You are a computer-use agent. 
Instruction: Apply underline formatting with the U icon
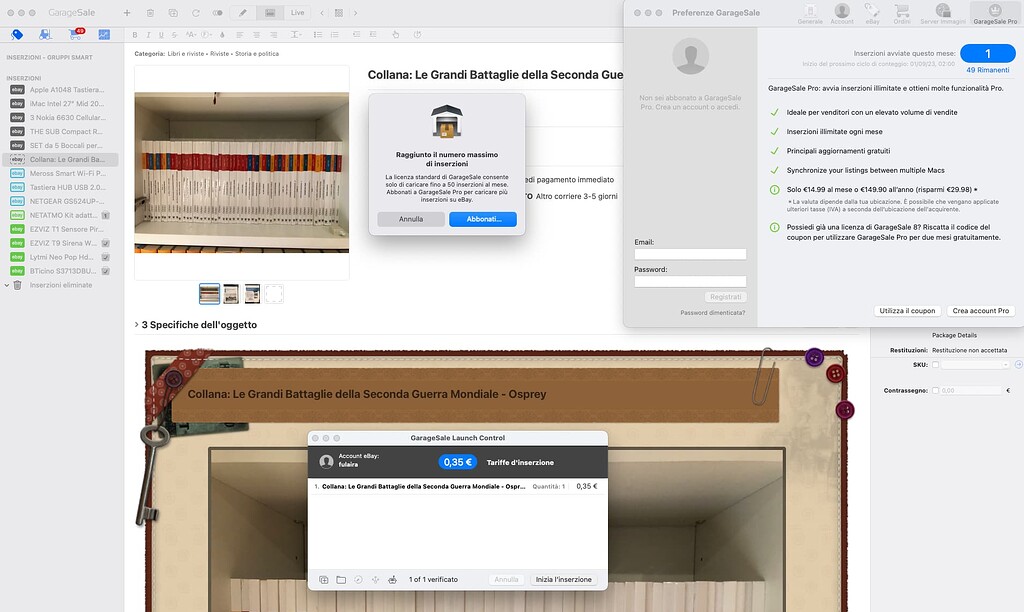tap(161, 35)
